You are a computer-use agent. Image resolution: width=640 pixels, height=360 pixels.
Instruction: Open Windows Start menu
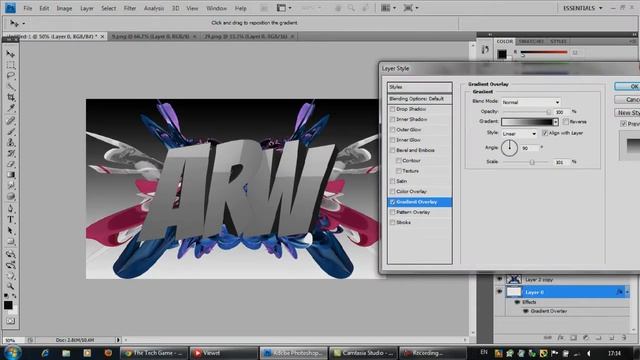(12, 352)
